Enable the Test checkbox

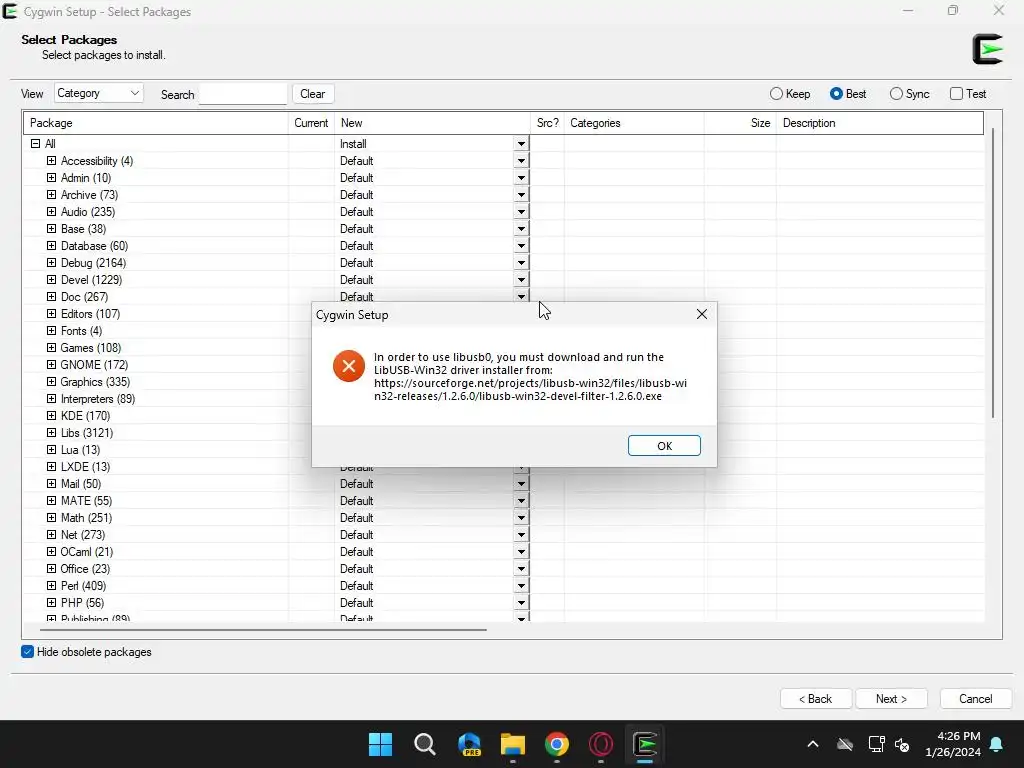(956, 93)
